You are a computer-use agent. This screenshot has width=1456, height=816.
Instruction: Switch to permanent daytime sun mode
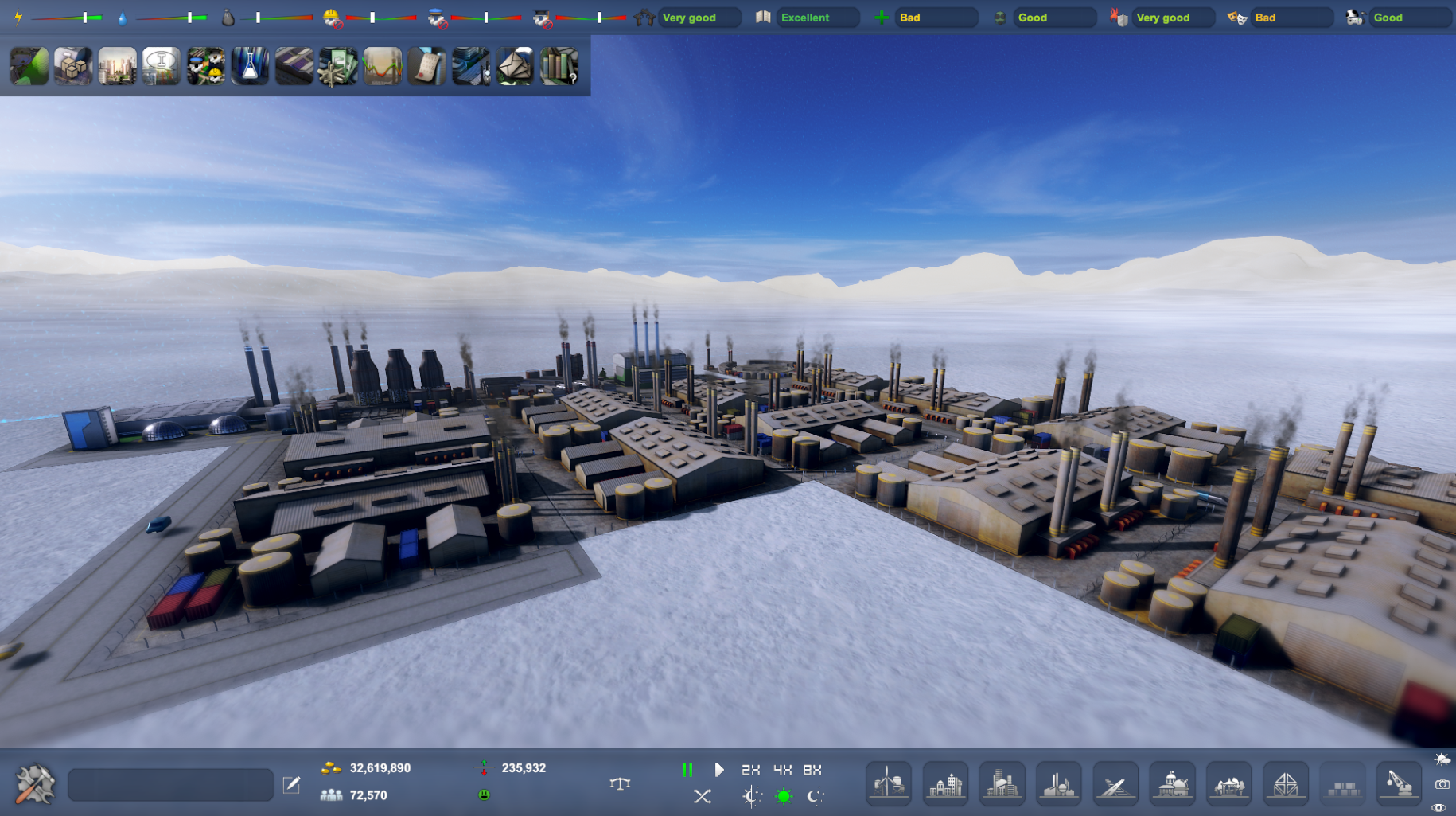pos(784,796)
